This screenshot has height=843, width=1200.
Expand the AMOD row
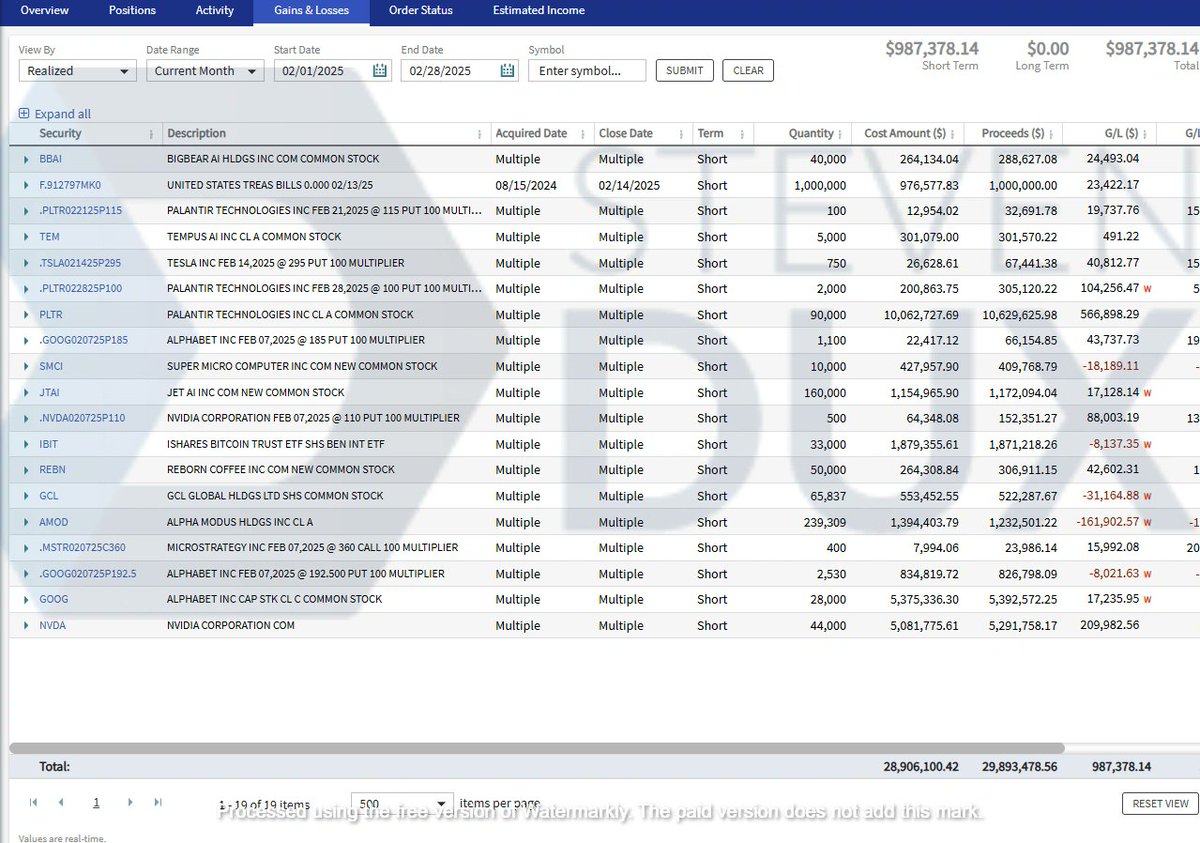pyautogui.click(x=26, y=522)
